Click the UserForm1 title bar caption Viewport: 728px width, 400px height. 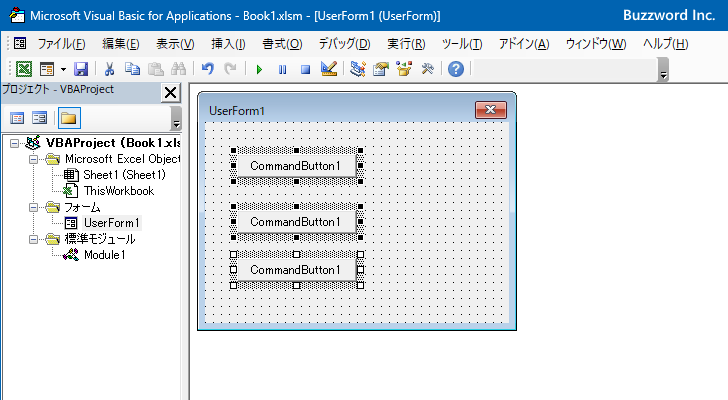coord(236,111)
